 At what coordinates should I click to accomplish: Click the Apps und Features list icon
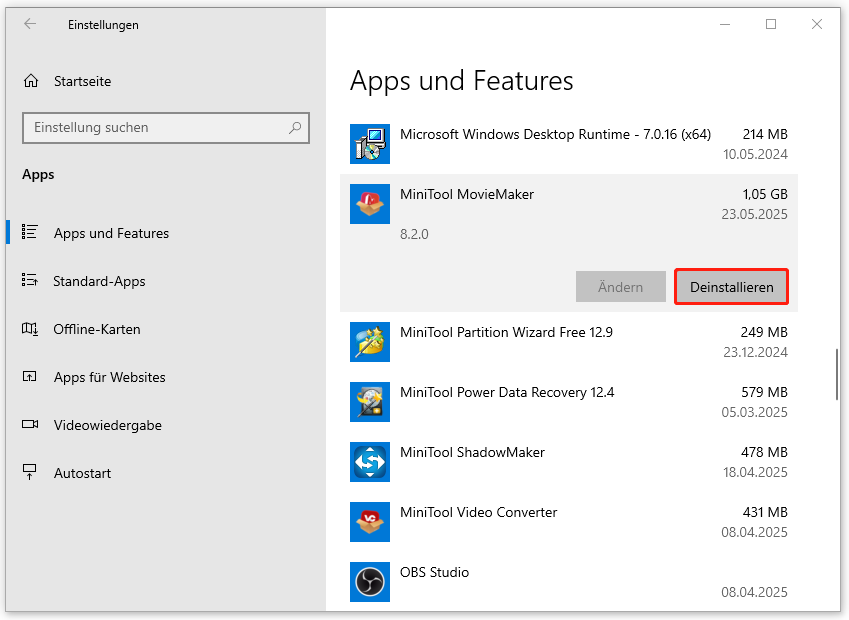[x=30, y=232]
